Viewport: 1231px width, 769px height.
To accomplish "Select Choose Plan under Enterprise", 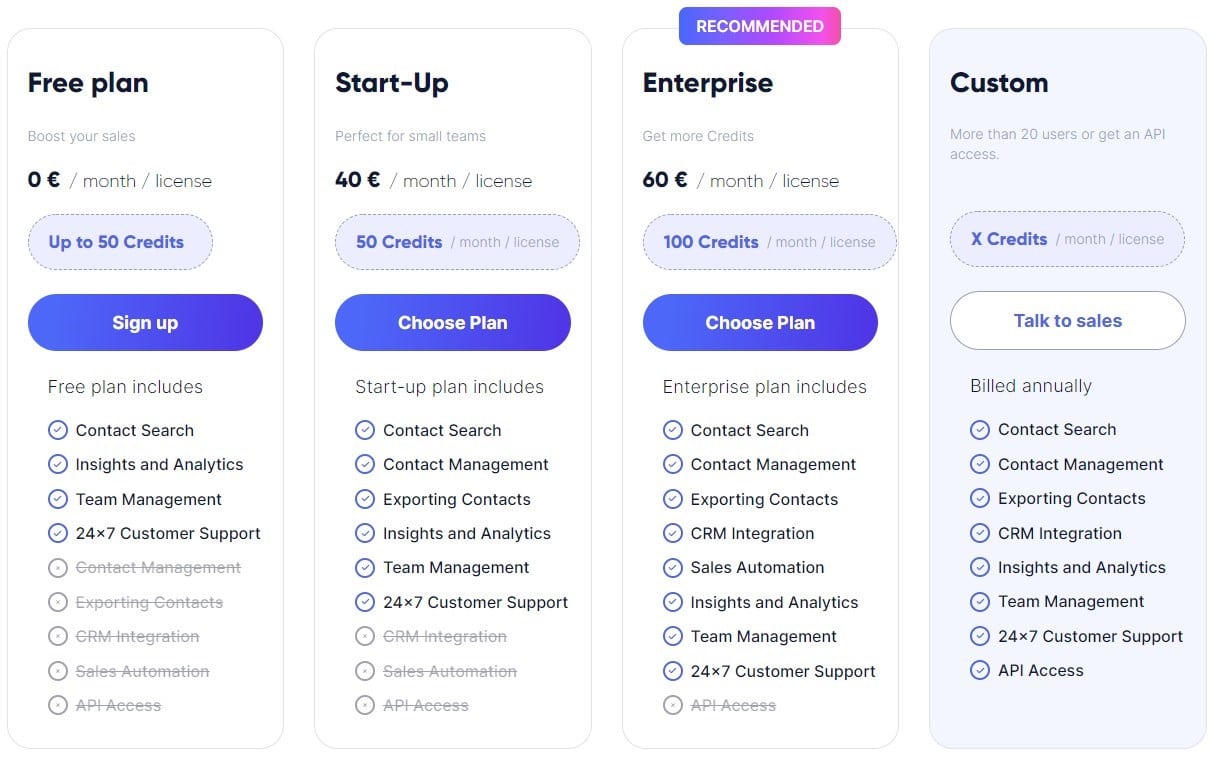I will point(760,322).
